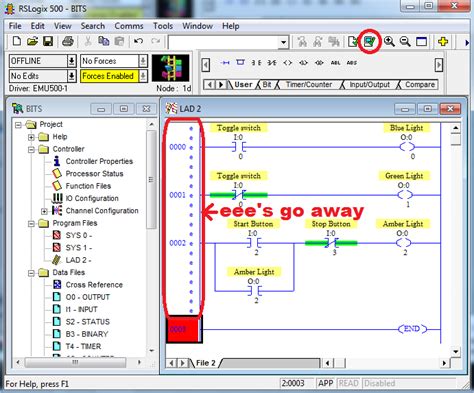Click the Undo arrow icon
This screenshot has height=393, width=474.
138,41
